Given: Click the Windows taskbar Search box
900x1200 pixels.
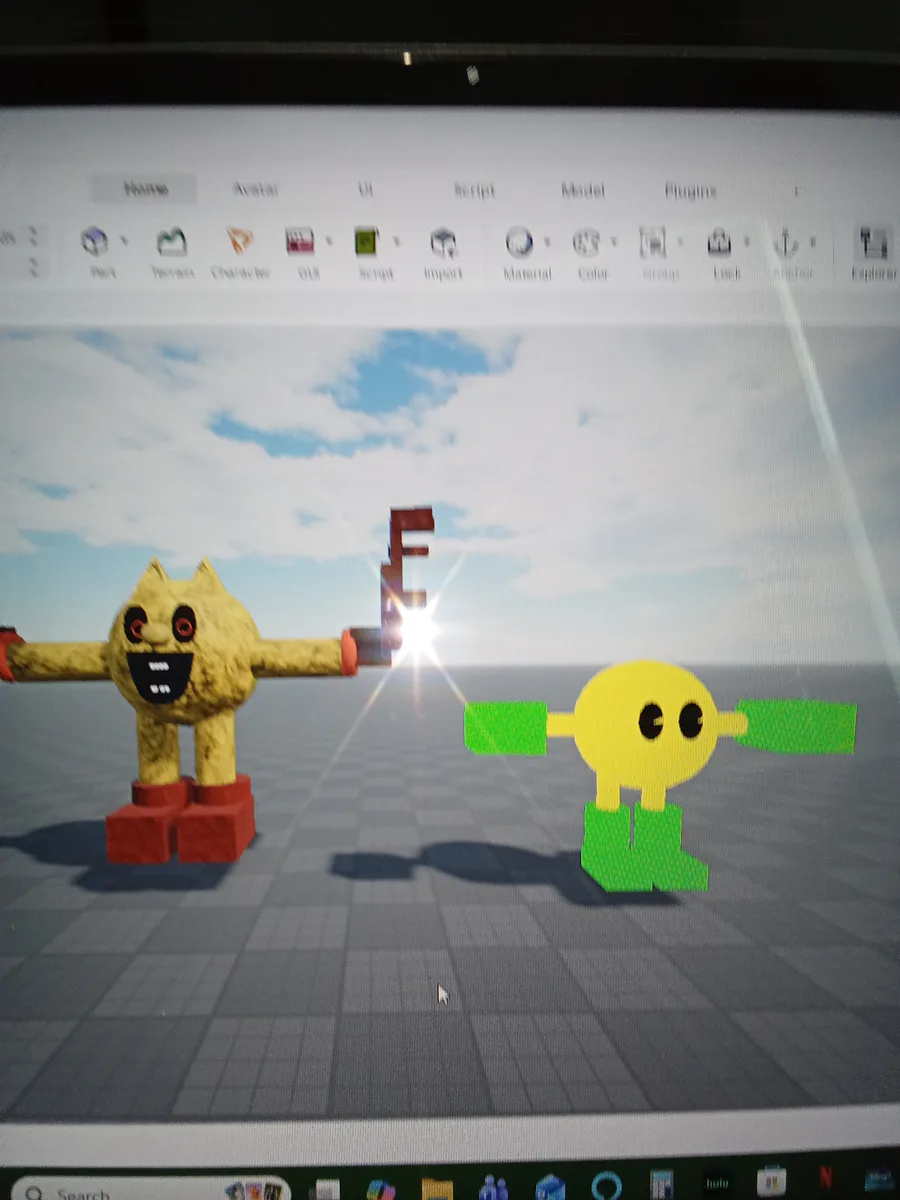Looking at the screenshot, I should (x=150, y=1192).
